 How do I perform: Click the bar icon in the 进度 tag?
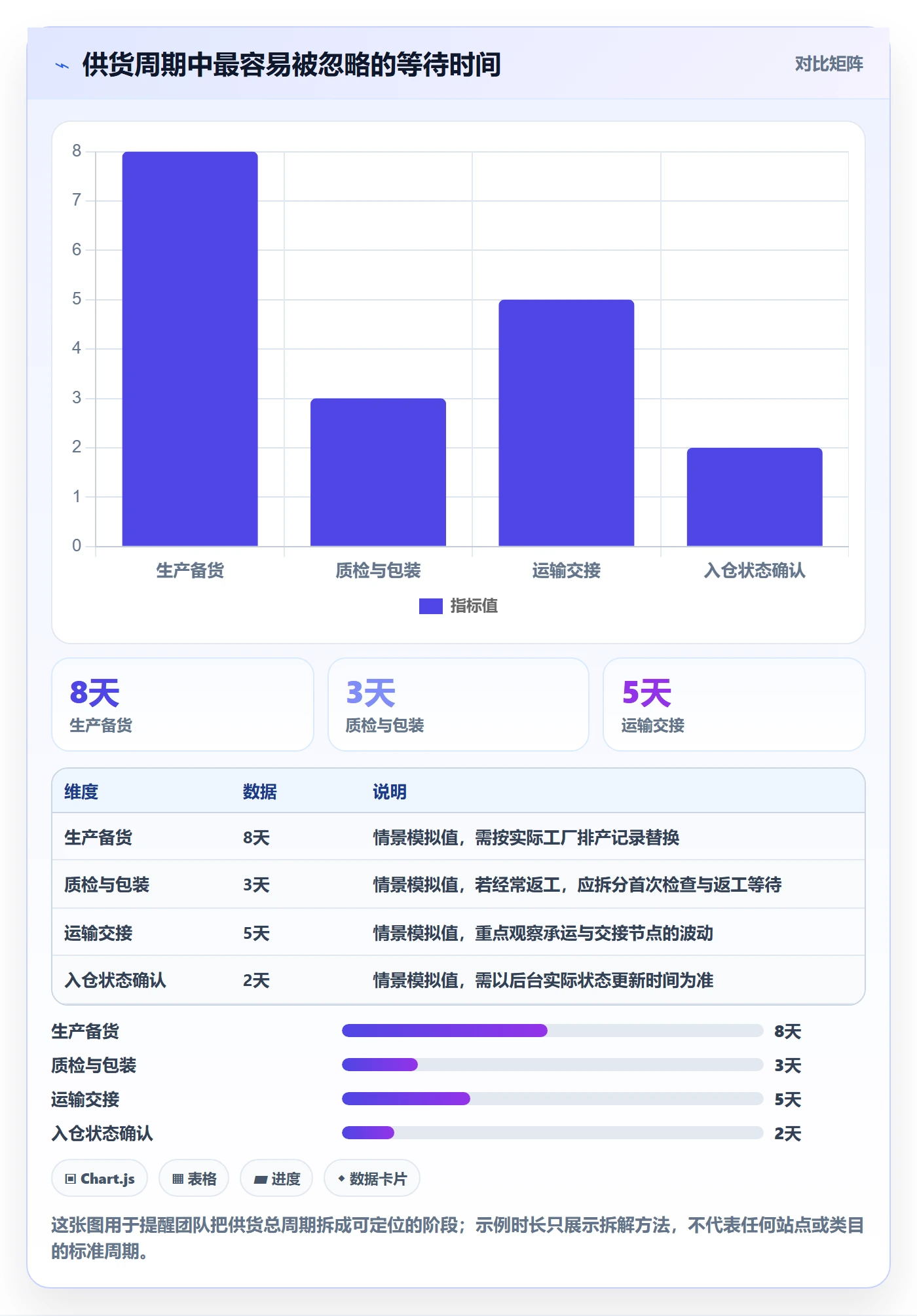261,1180
